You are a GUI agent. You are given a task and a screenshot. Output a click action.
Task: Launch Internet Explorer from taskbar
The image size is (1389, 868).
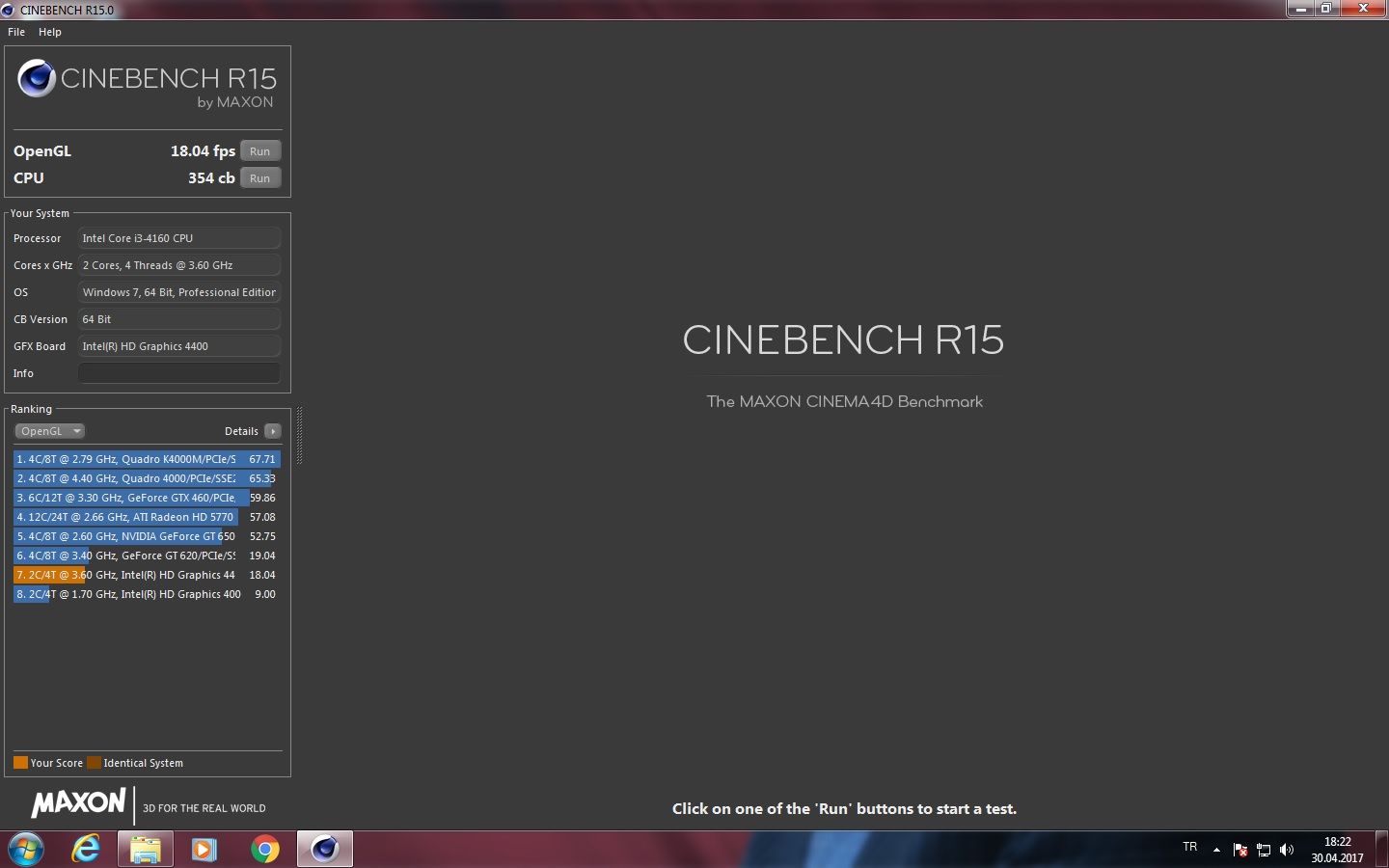(x=86, y=850)
